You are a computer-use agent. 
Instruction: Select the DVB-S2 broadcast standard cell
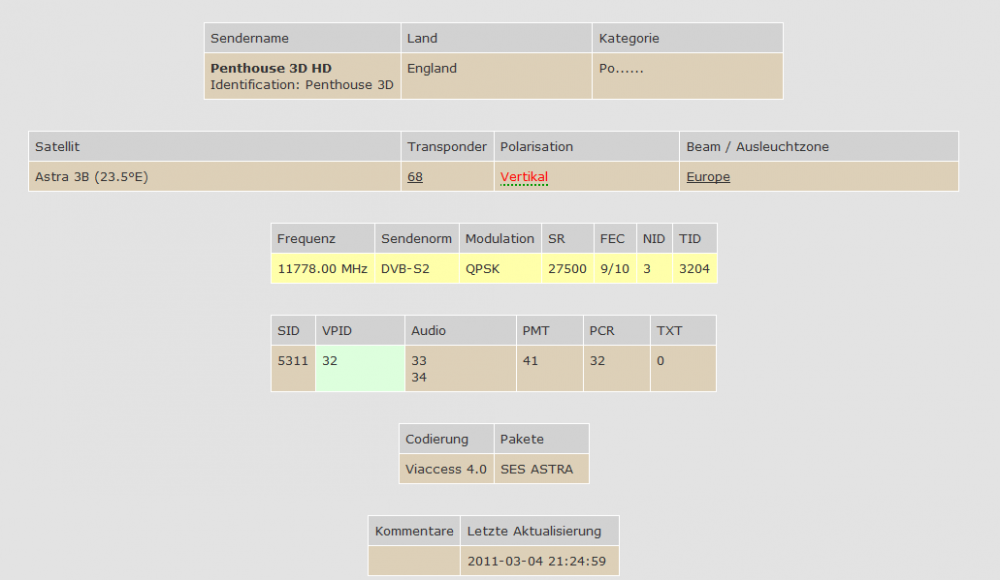pos(403,269)
